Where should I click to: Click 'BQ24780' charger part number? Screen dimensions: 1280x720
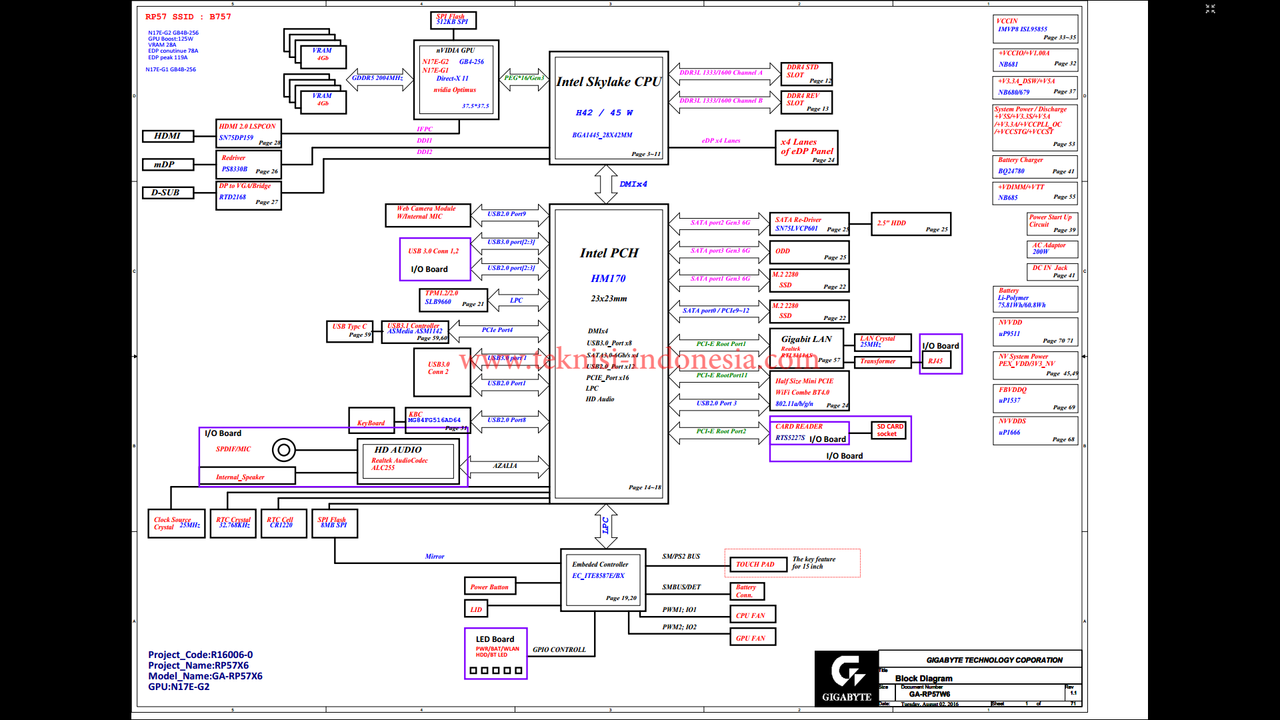(x=1011, y=171)
